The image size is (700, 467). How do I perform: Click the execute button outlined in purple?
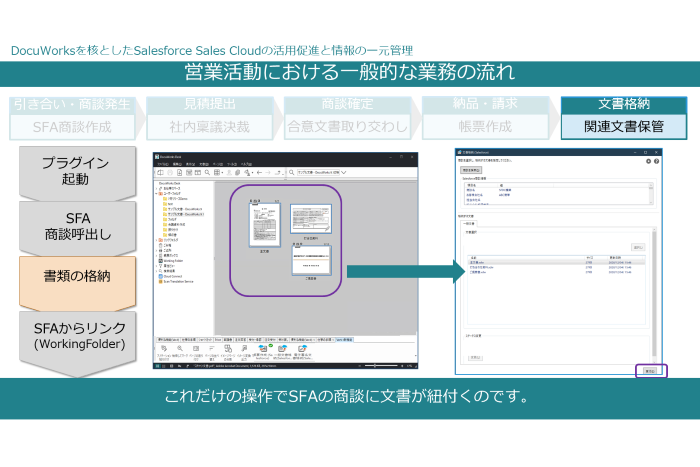(650, 371)
